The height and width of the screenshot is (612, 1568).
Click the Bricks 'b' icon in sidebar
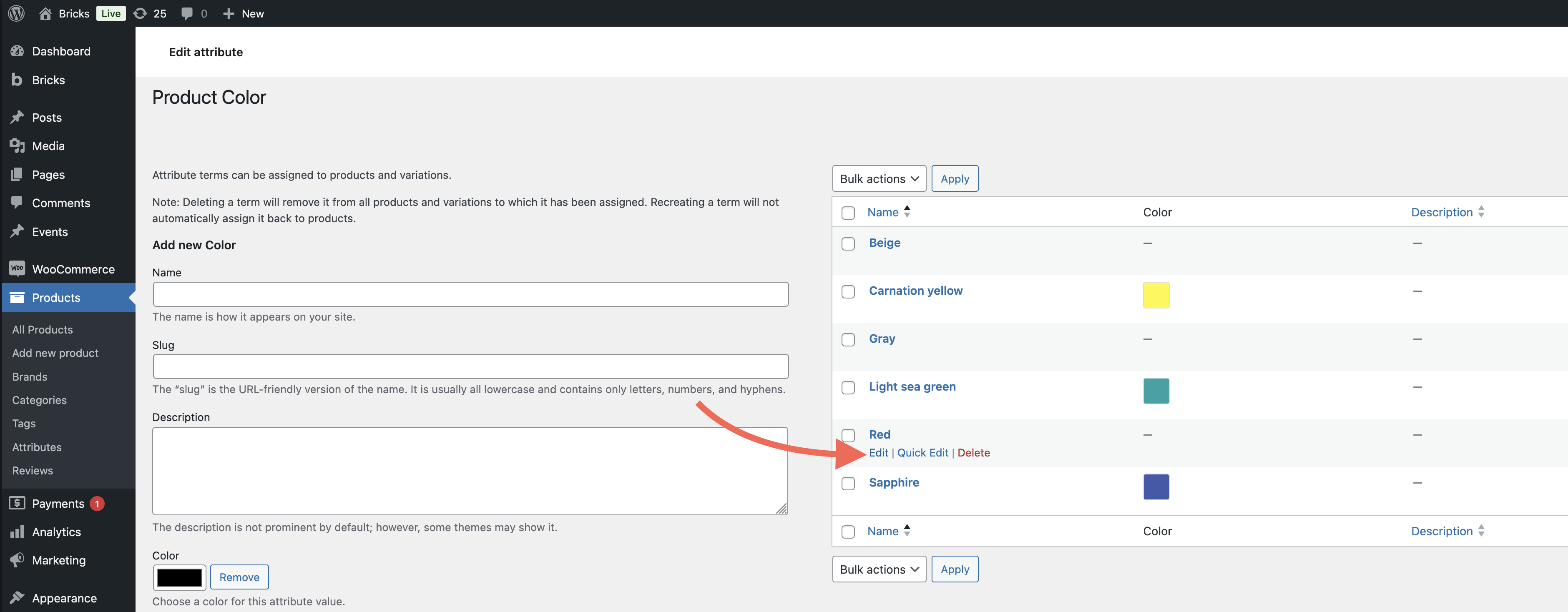tap(17, 80)
